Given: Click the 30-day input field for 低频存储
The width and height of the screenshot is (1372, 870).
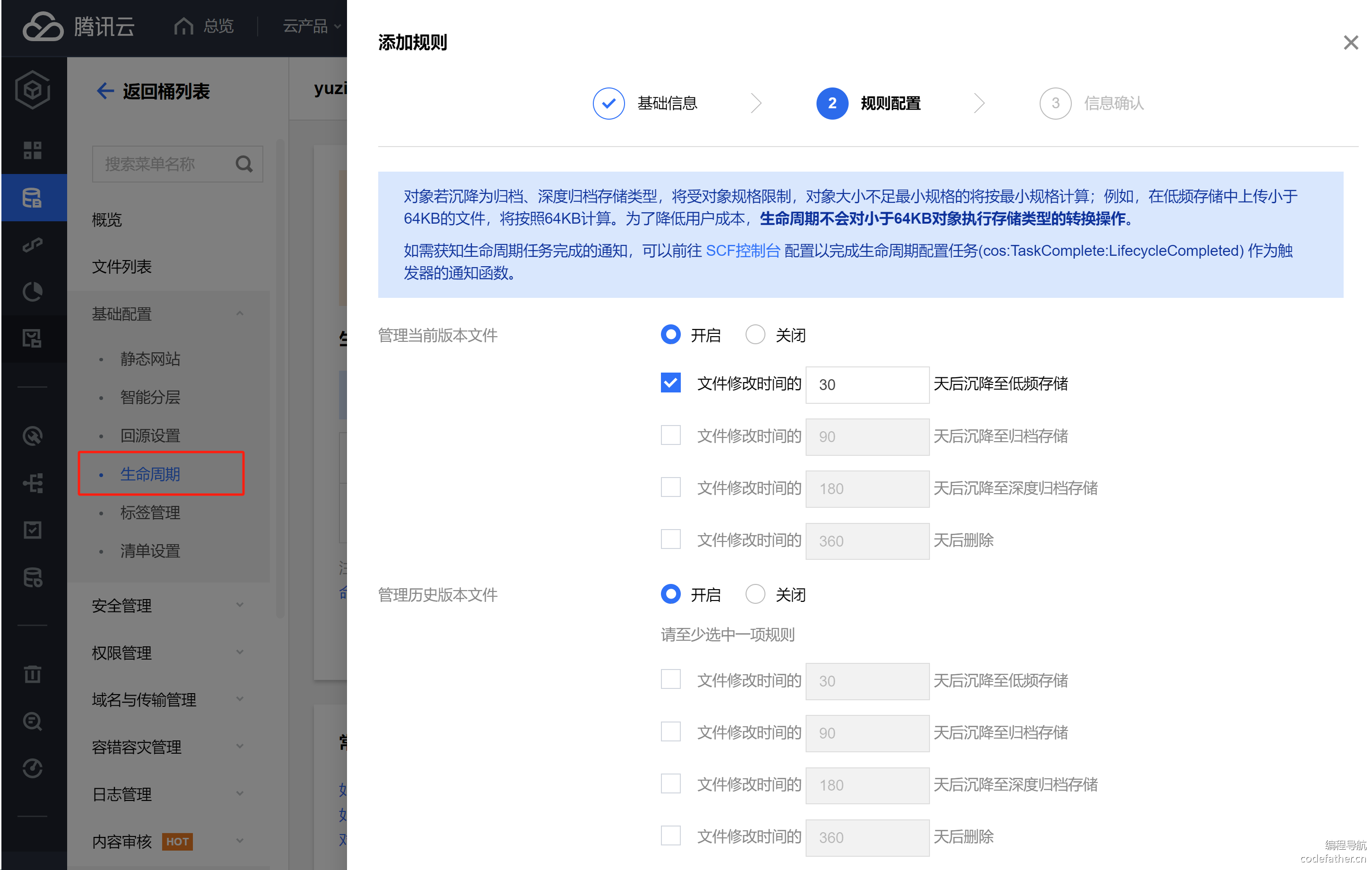Looking at the screenshot, I should (x=867, y=384).
